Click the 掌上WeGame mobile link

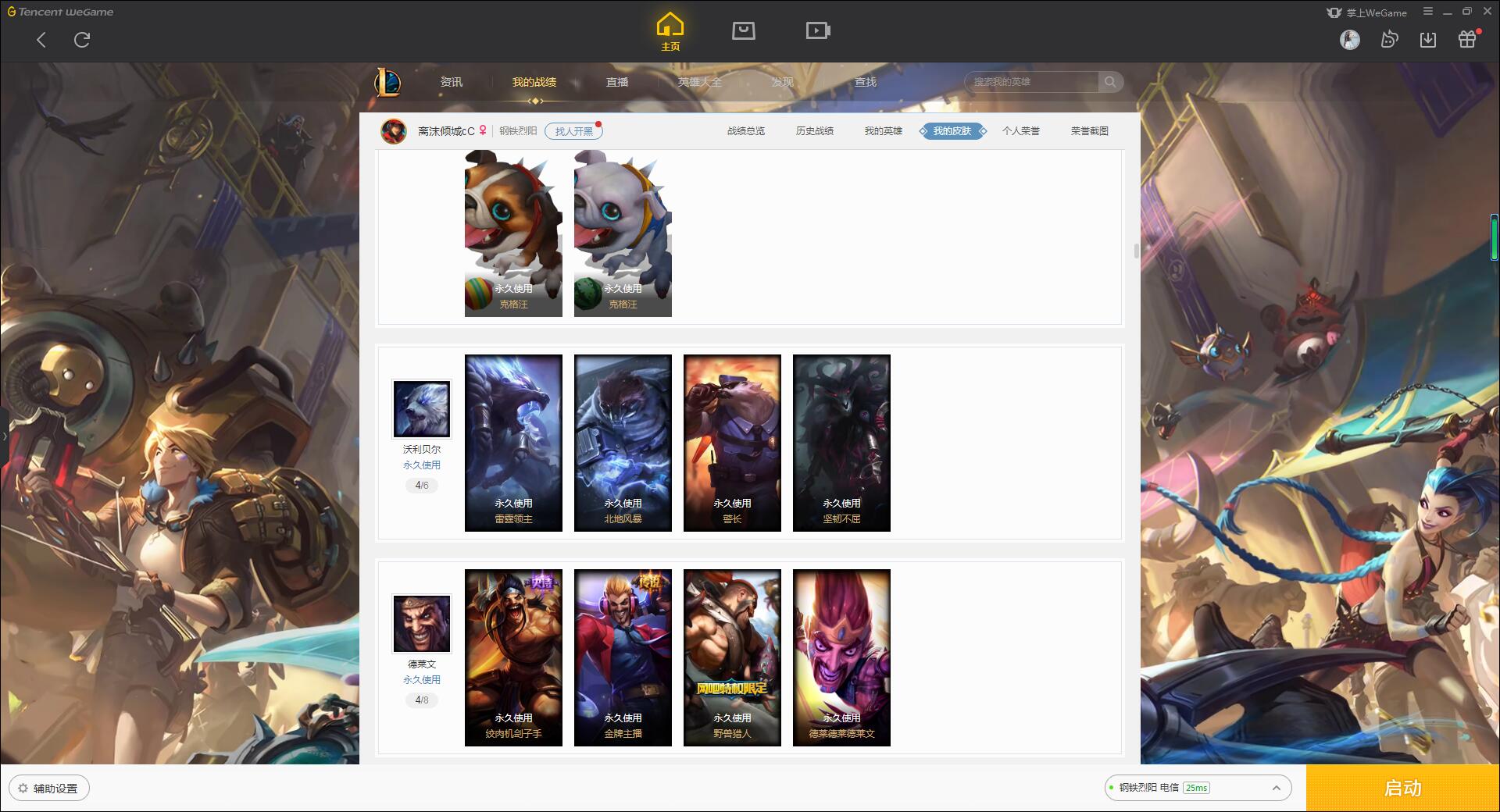(x=1366, y=12)
